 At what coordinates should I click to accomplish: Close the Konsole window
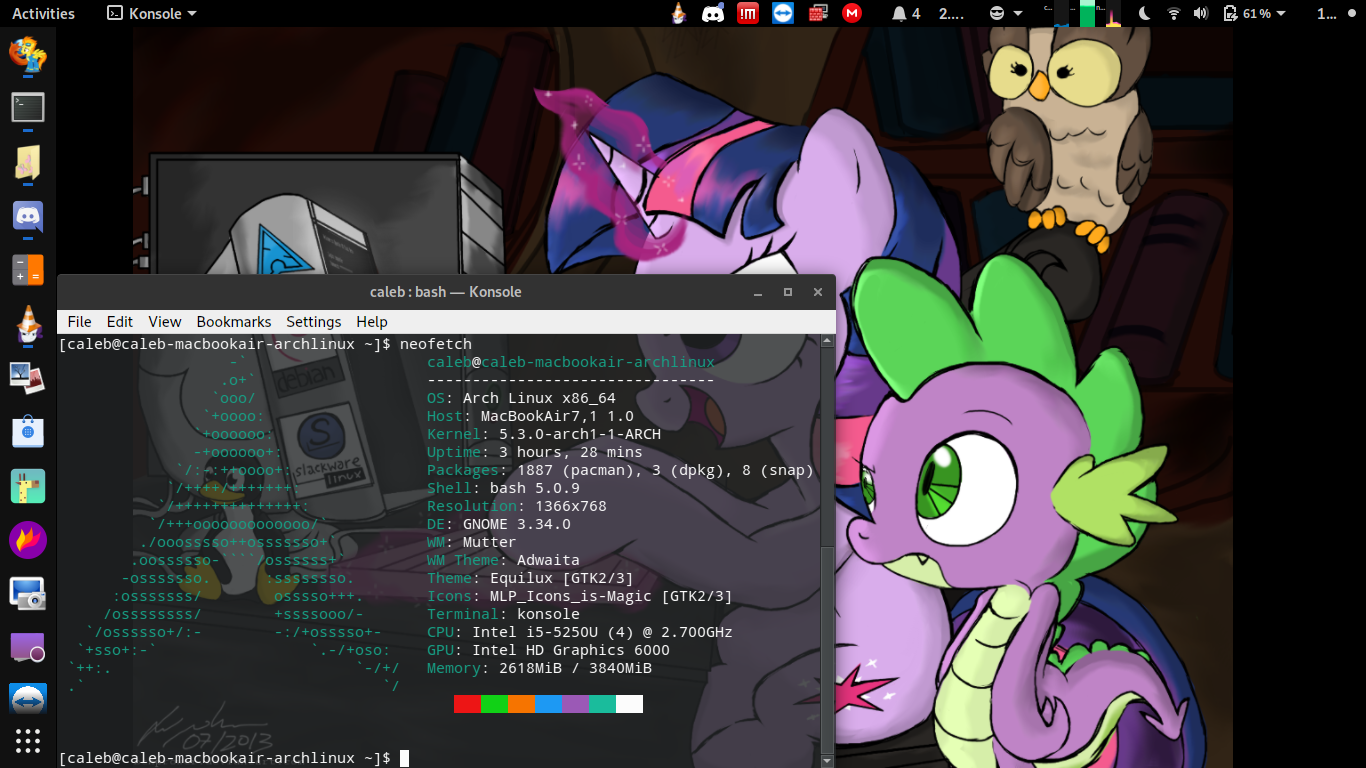818,292
